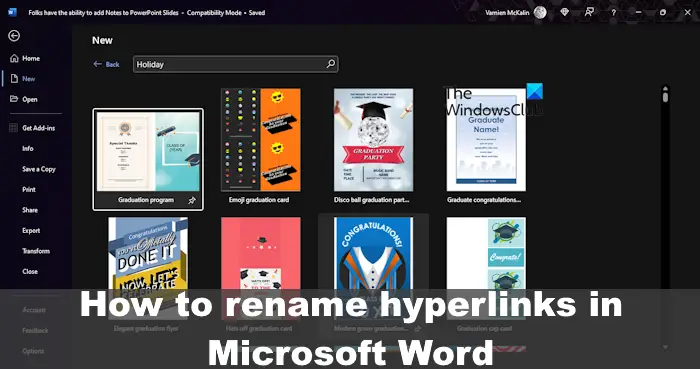Viewport: 700px width, 369px height.
Task: Click the search magnifier icon
Action: [x=330, y=64]
